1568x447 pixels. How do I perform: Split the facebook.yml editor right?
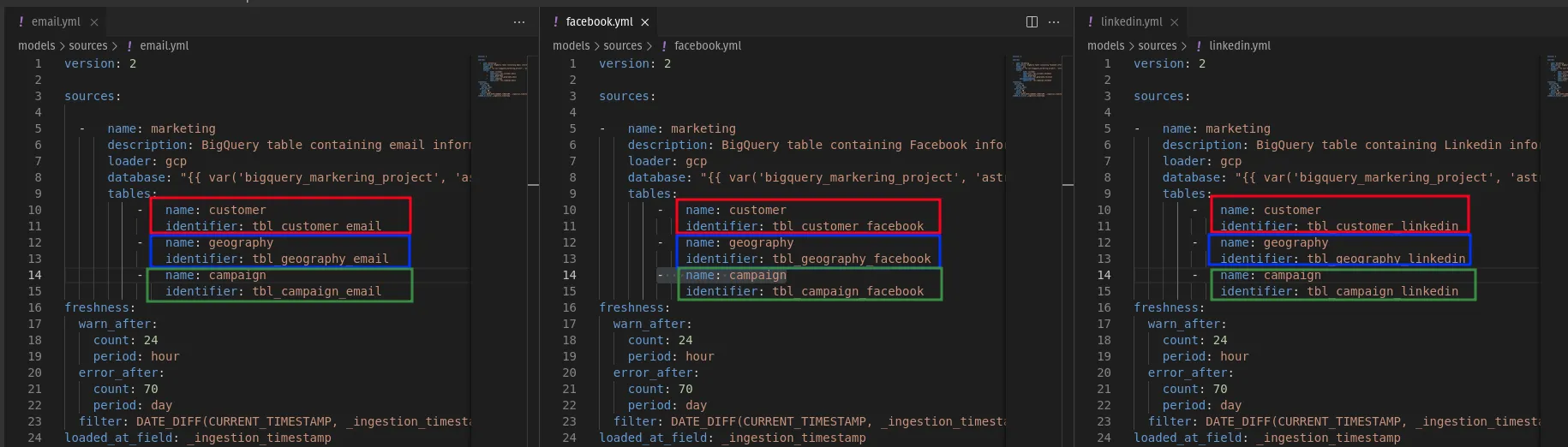[1032, 22]
